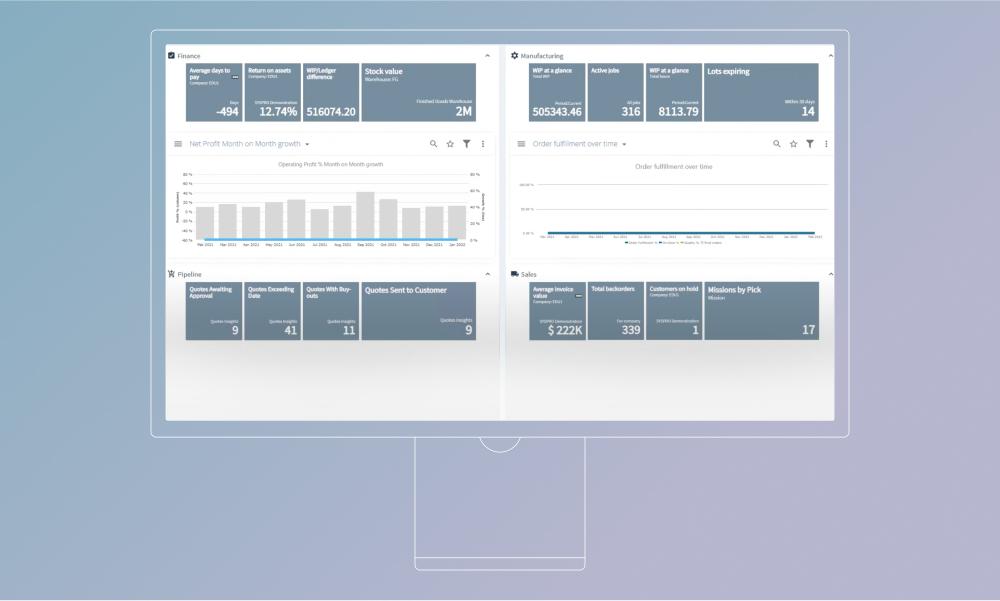Screen dimensions: 1000x601
Task: Open search on the Net Profit chart
Action: click(x=434, y=144)
